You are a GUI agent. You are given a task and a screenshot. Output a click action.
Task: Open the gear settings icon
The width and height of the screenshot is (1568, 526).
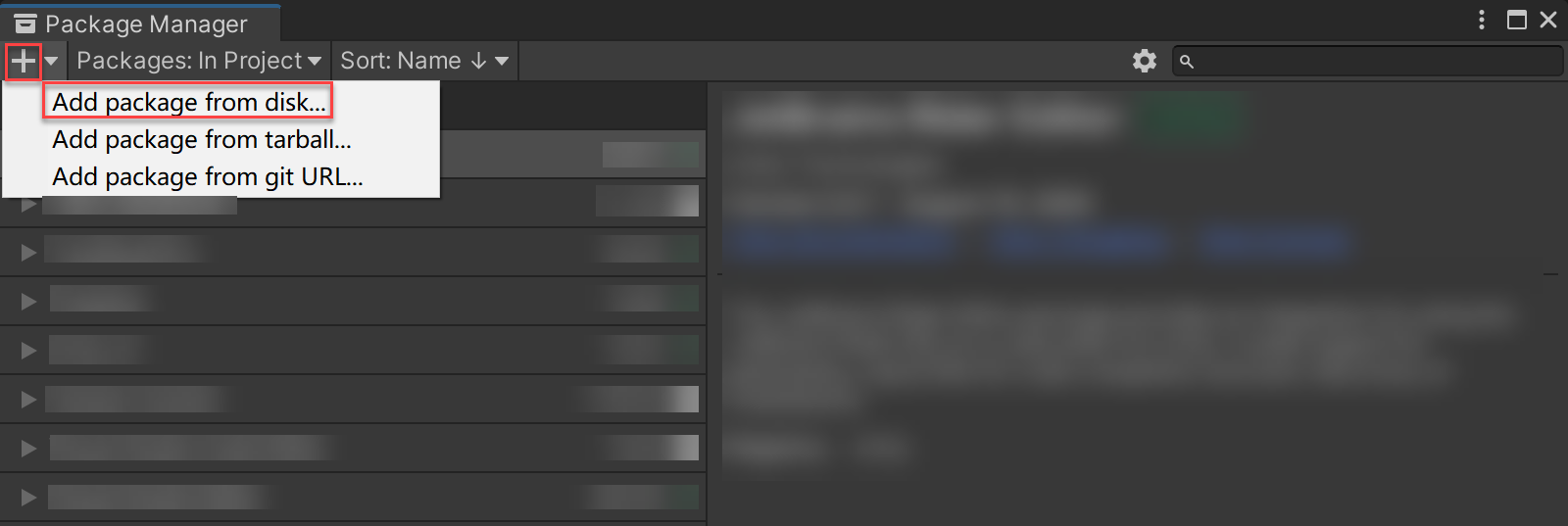pyautogui.click(x=1145, y=61)
